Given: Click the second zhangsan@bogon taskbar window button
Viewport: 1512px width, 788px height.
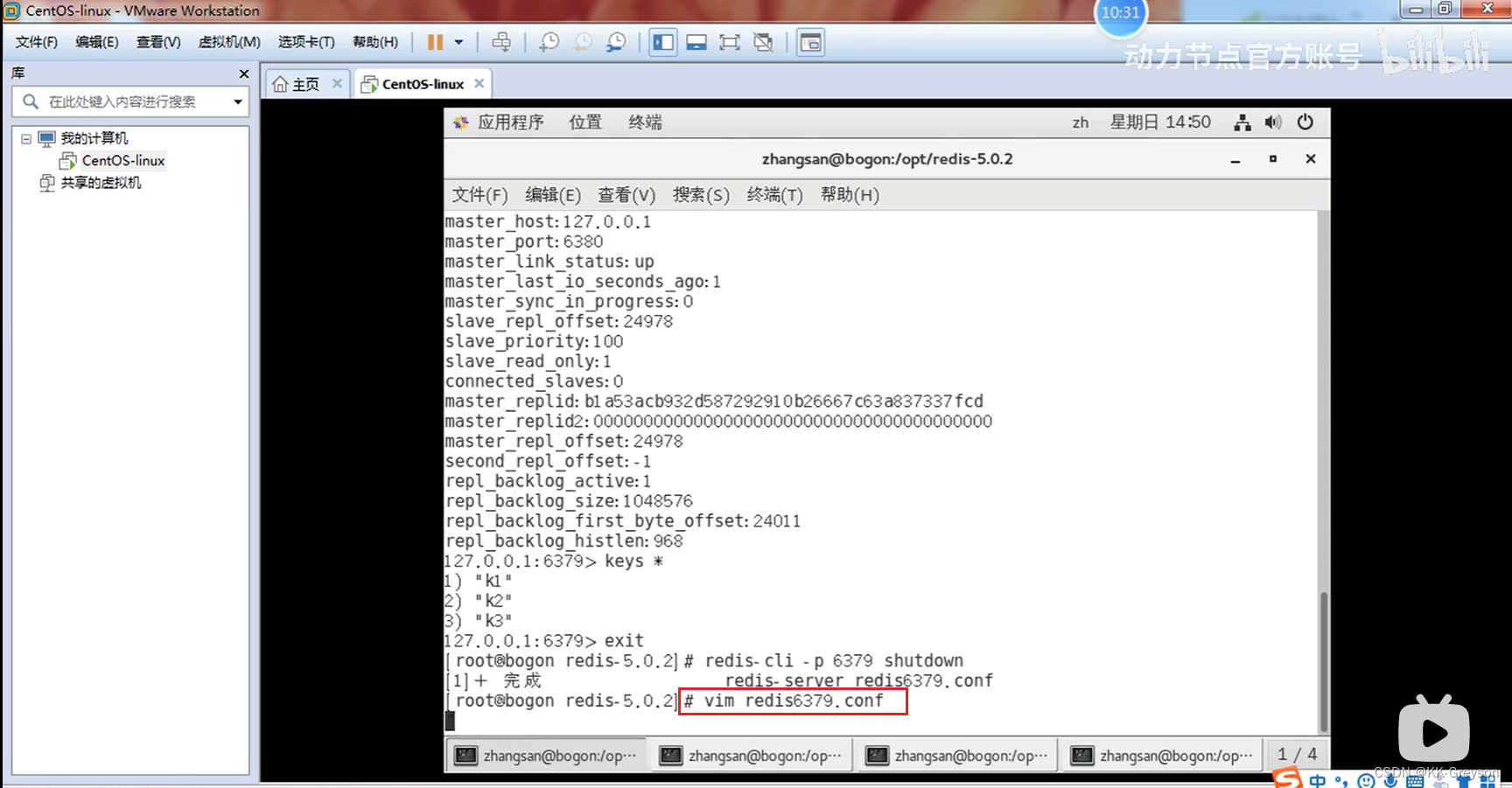Looking at the screenshot, I should [x=752, y=756].
